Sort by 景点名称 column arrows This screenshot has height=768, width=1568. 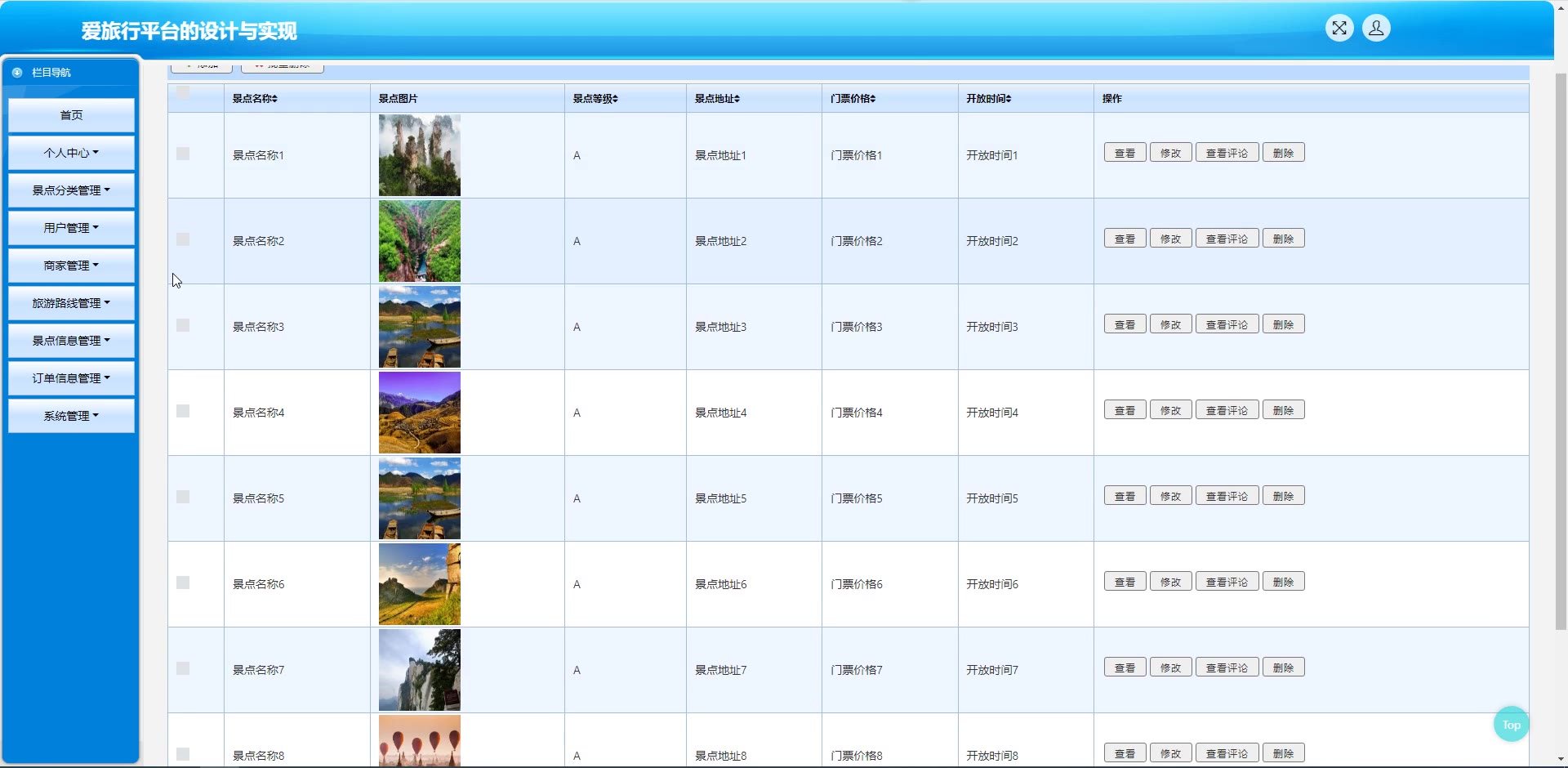(275, 99)
